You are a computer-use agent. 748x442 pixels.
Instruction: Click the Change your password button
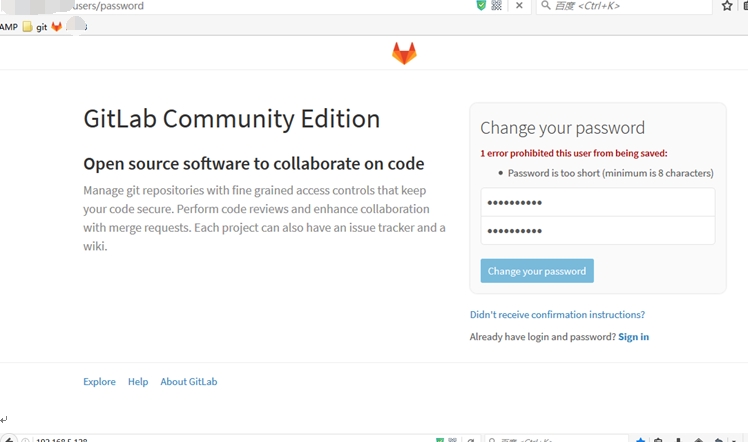(537, 271)
